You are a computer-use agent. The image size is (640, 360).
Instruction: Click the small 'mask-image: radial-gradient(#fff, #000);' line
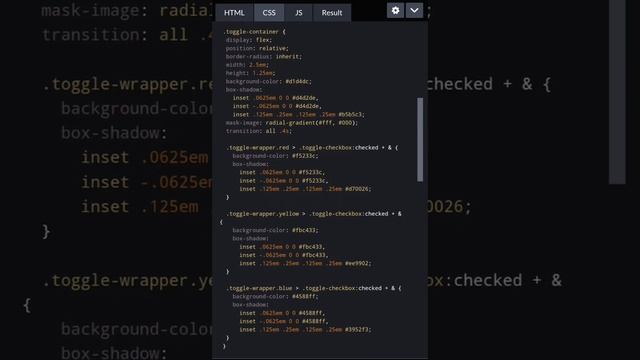(292, 123)
